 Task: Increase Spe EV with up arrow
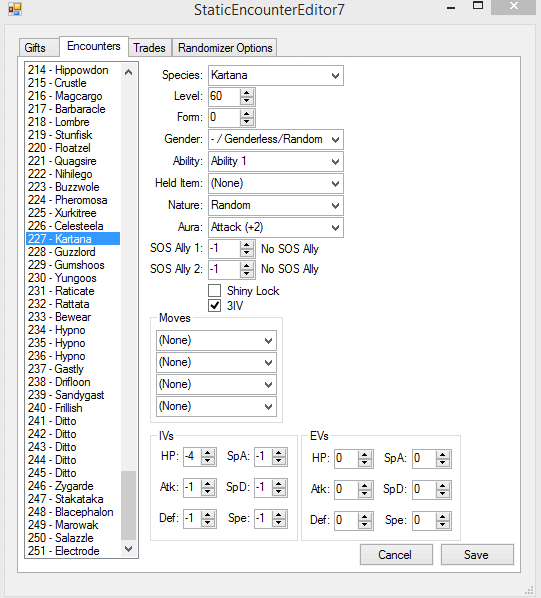pos(443,517)
